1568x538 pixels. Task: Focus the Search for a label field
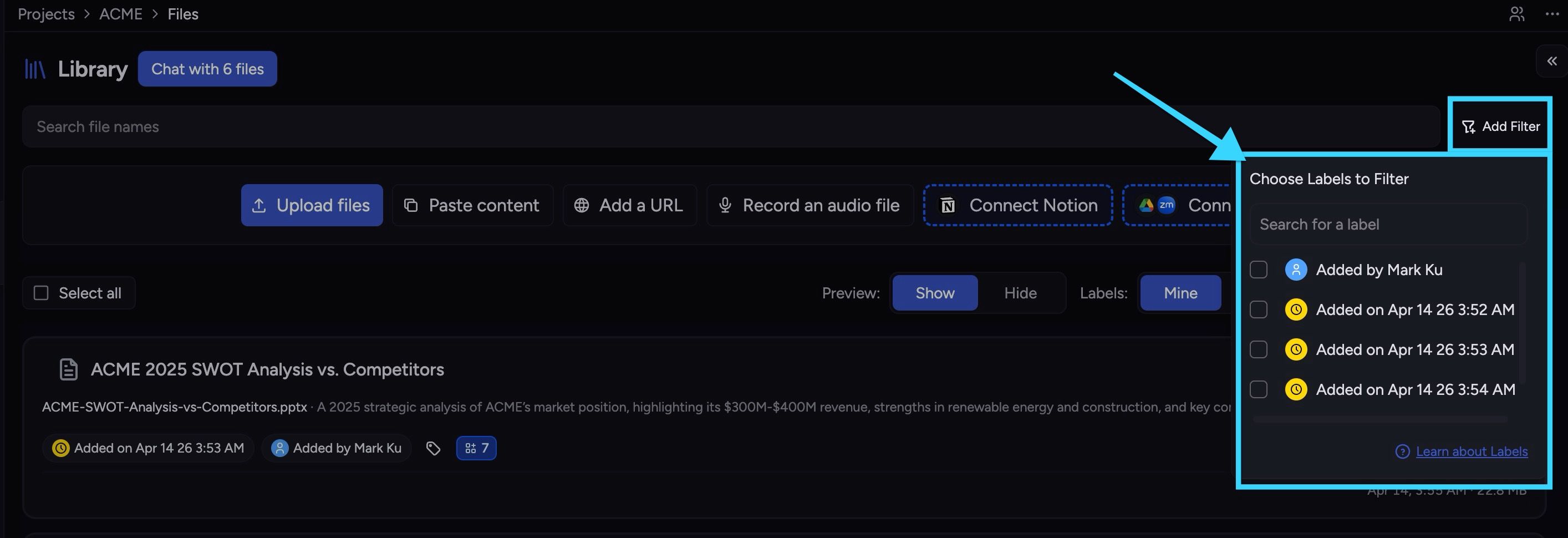pyautogui.click(x=1388, y=224)
